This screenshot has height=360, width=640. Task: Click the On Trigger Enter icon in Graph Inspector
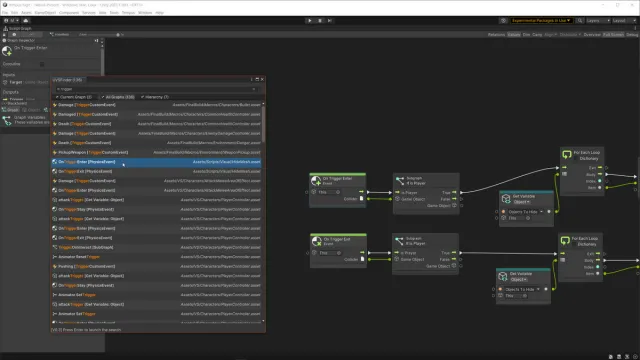pos(7,51)
